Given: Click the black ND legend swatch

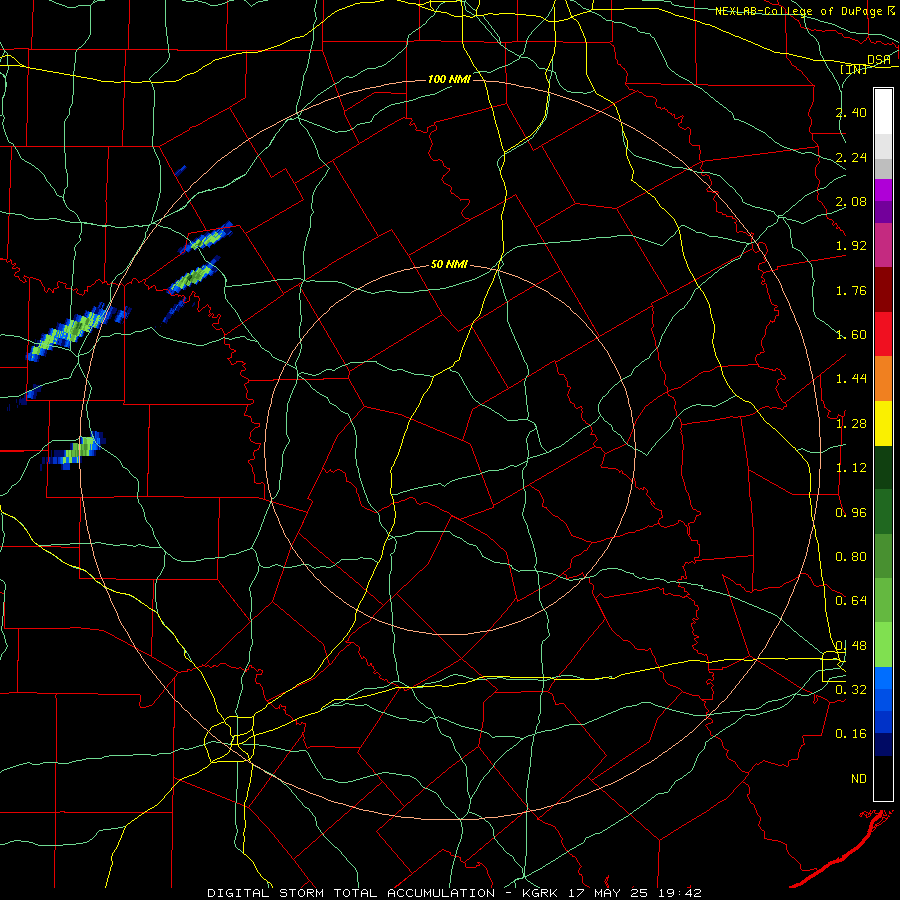Looking at the screenshot, I should click(x=883, y=778).
